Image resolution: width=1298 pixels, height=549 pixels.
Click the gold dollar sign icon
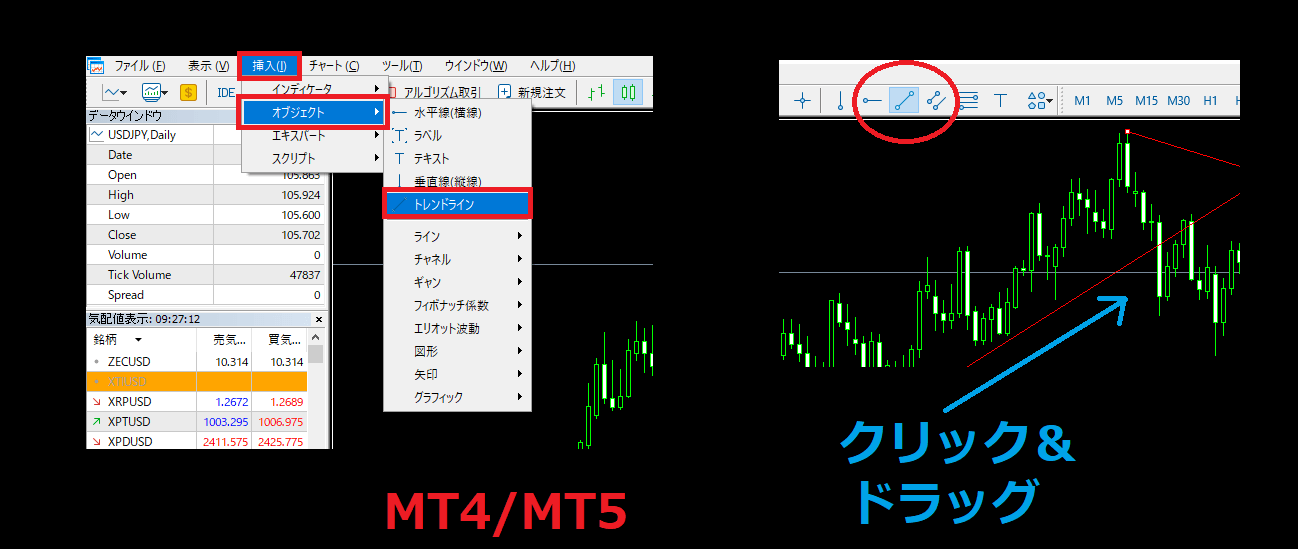188,92
